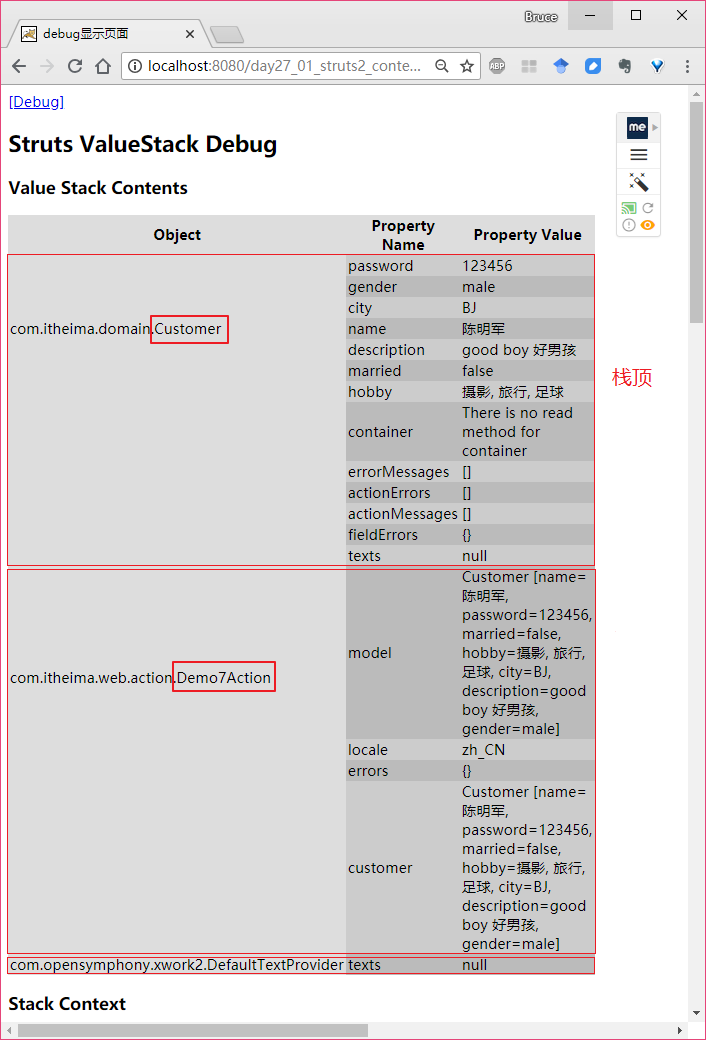The height and width of the screenshot is (1040, 706).
Task: Click 'com.opensymphony.xwork2.DefaultTextProvider' cell
Action: tap(177, 965)
